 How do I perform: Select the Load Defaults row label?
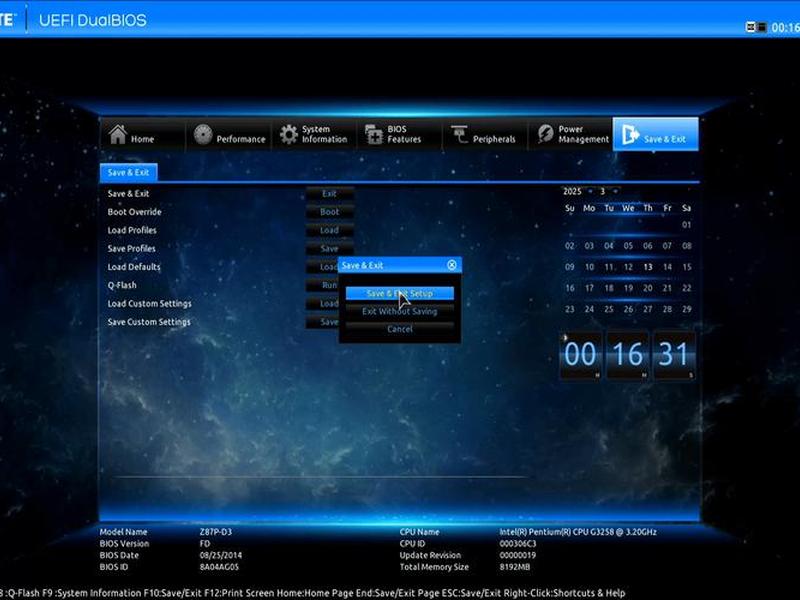[134, 267]
